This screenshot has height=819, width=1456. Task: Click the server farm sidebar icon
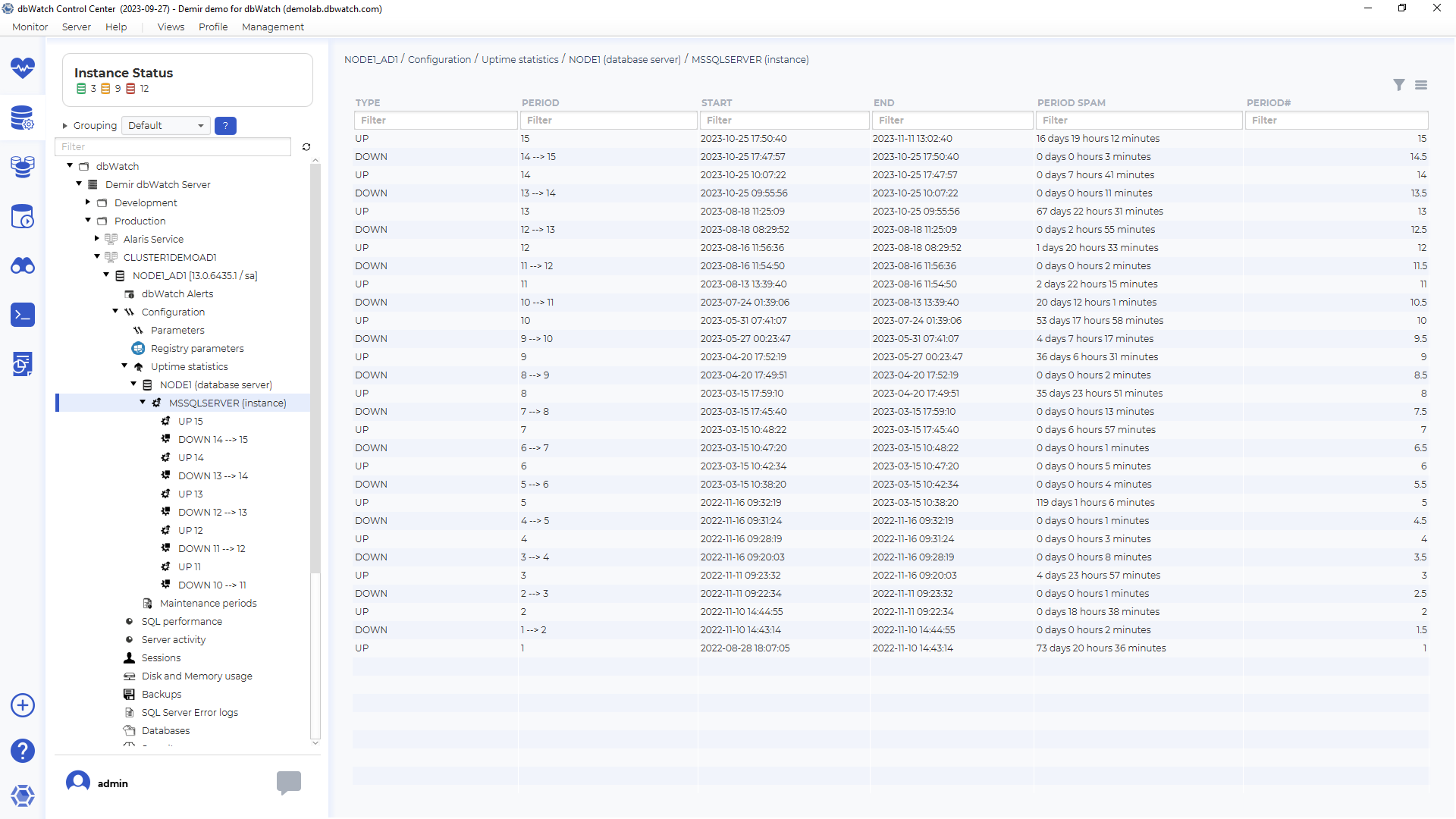coord(23,167)
